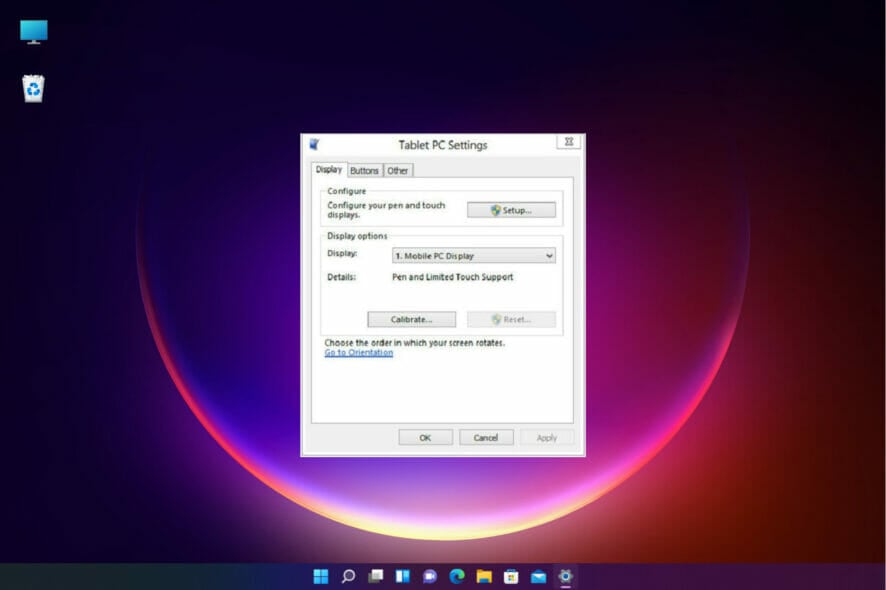The width and height of the screenshot is (886, 590).
Task: Launch Teams Chat from the taskbar
Action: point(429,577)
